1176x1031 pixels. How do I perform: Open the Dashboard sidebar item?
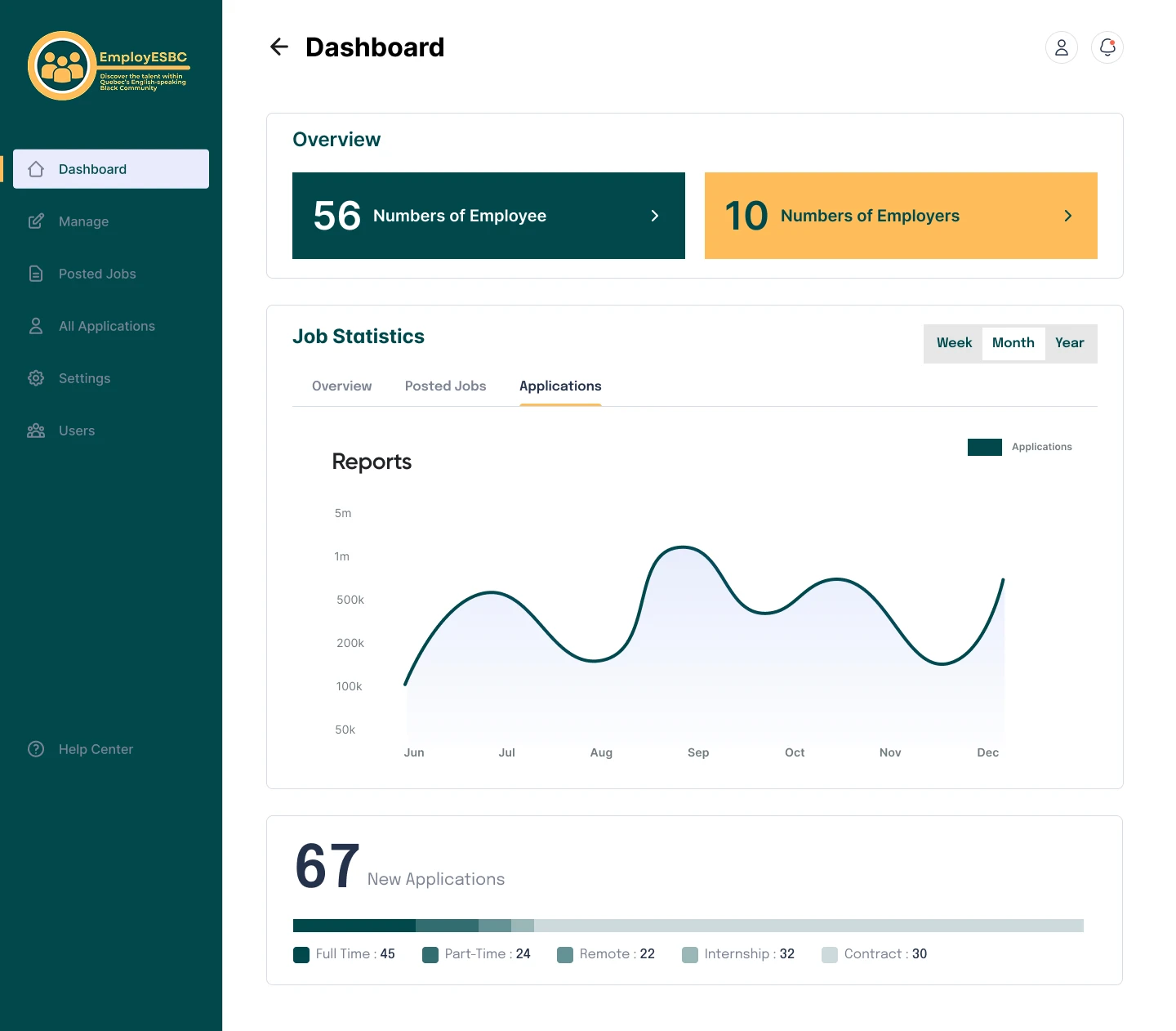pyautogui.click(x=111, y=169)
